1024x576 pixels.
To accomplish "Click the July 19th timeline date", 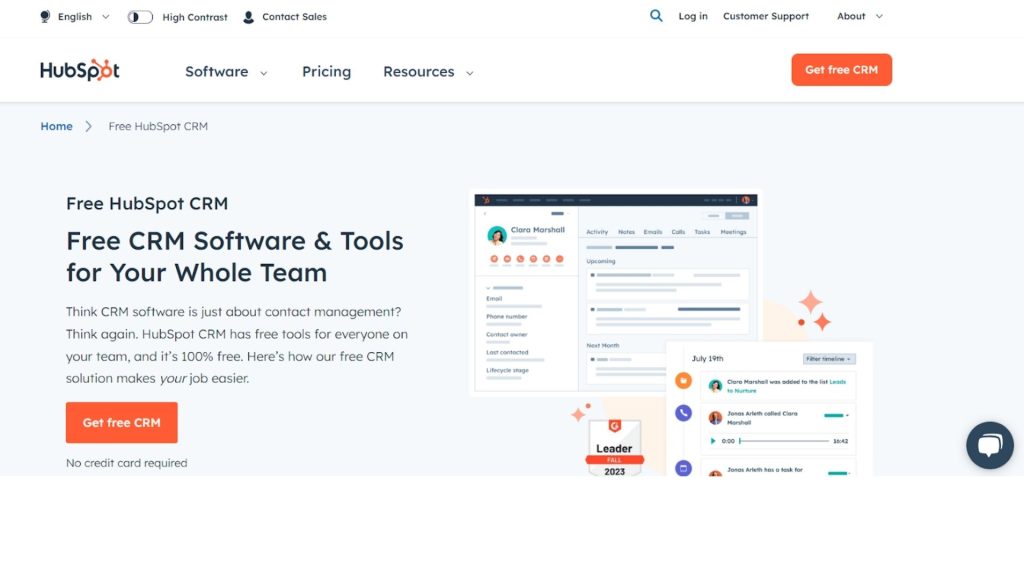I will (x=707, y=359).
